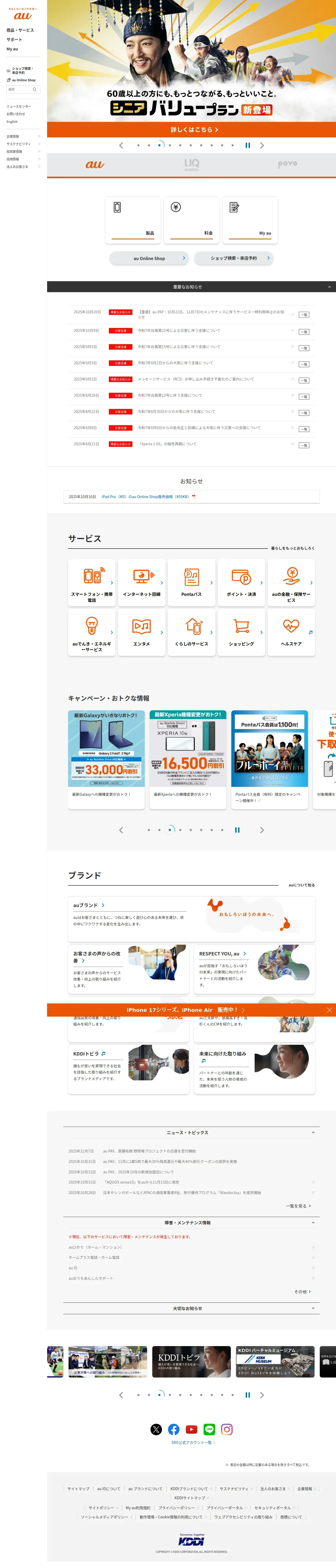Click ショップ検索・来店予約 pill button
This screenshot has width=336, height=1568.
coord(234,258)
